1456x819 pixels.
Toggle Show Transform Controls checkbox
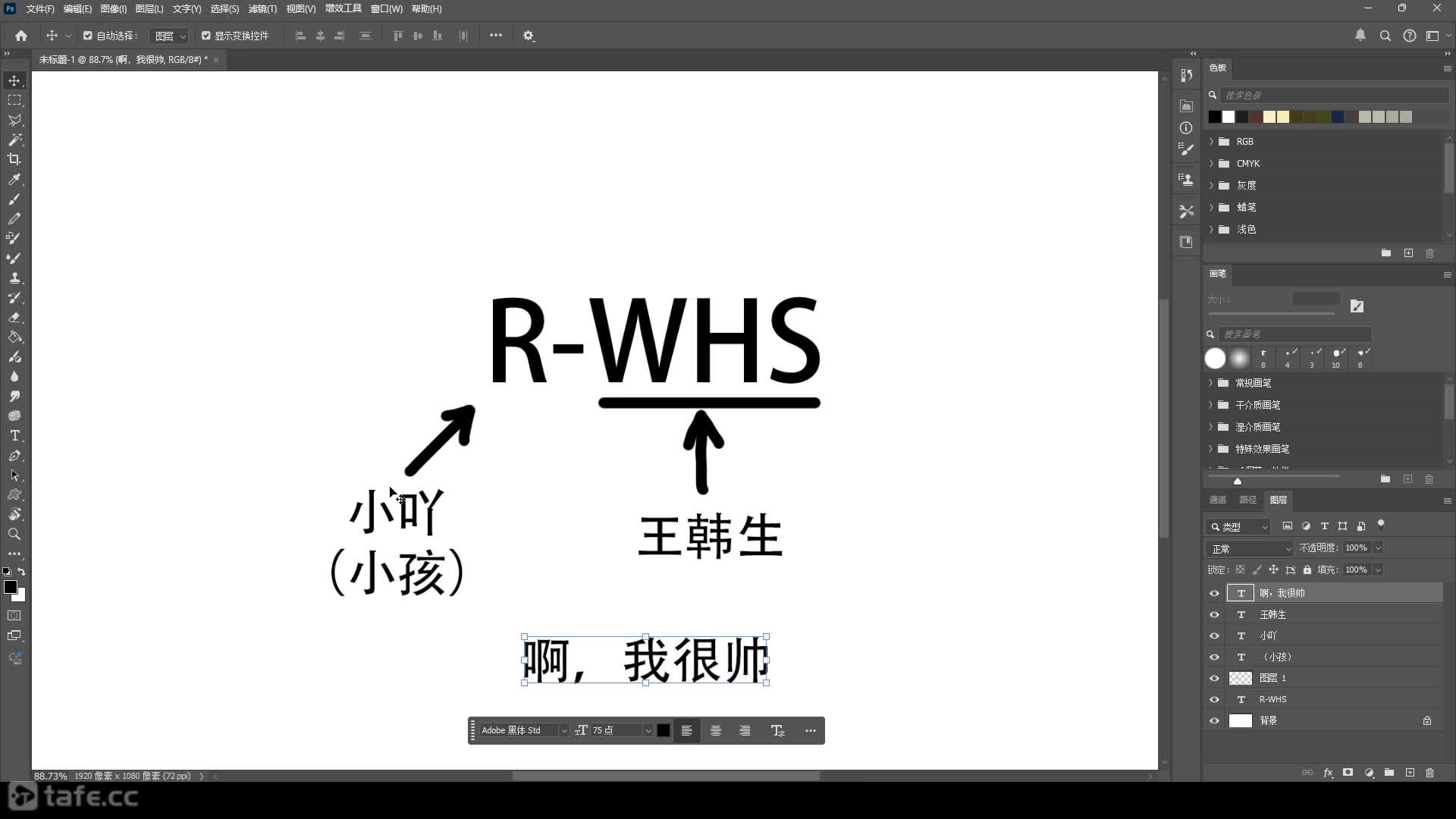206,36
